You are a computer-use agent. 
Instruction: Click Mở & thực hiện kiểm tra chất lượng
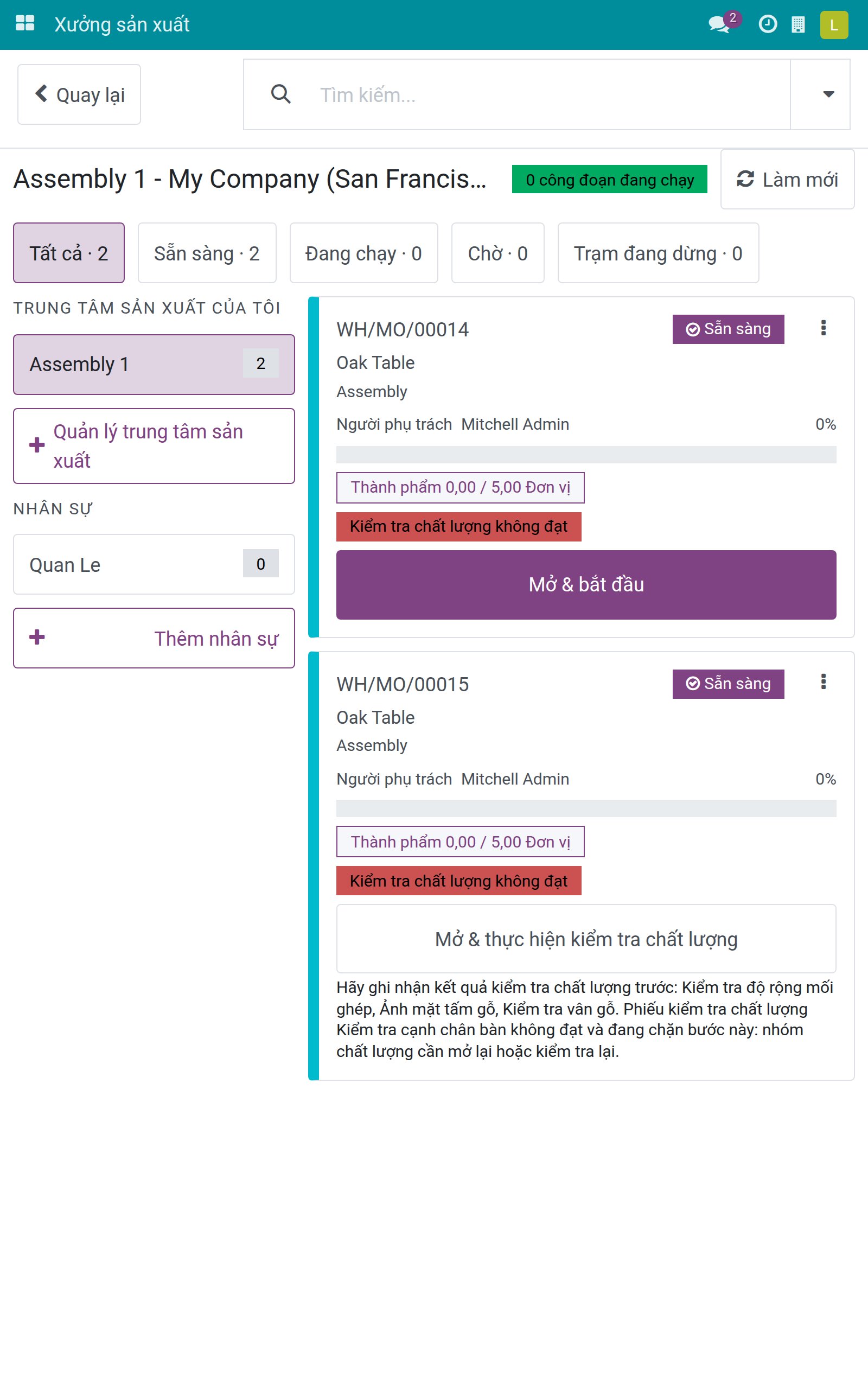pyautogui.click(x=586, y=939)
